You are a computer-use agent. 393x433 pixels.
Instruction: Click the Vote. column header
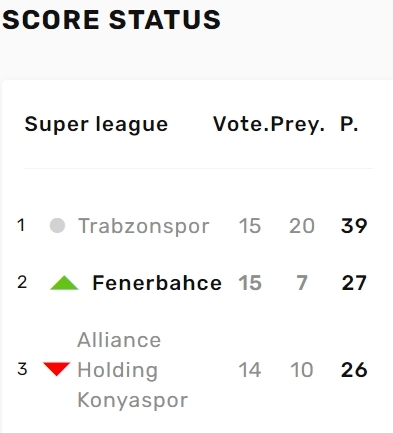point(241,124)
